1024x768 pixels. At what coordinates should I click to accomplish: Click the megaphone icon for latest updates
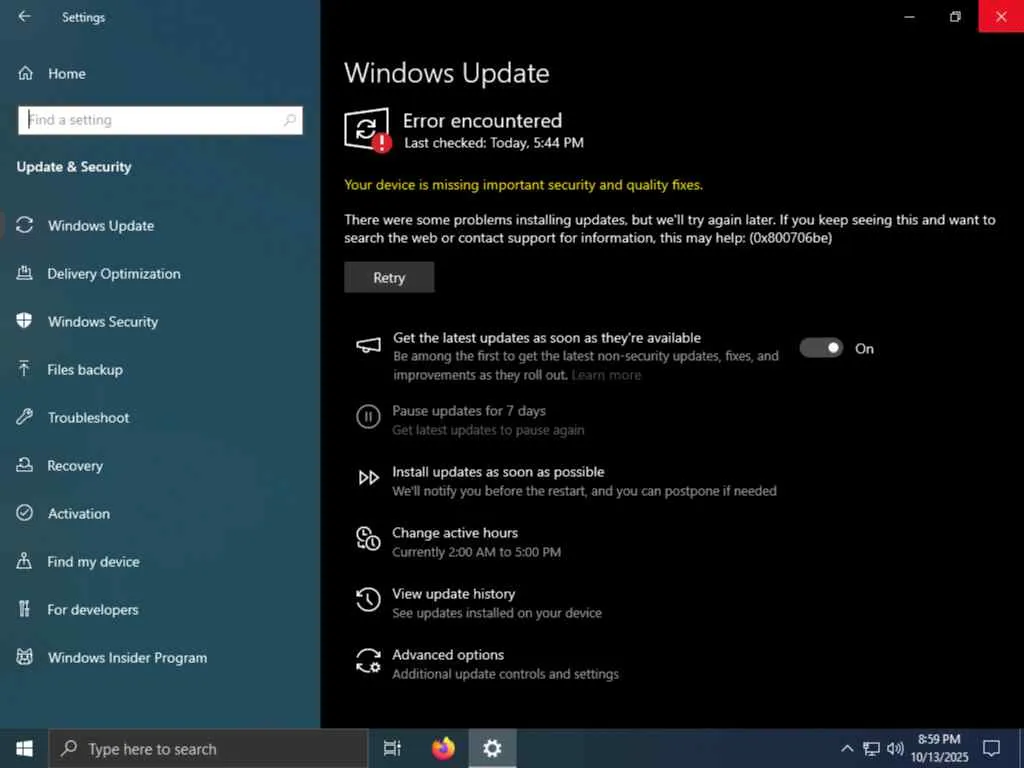[368, 345]
